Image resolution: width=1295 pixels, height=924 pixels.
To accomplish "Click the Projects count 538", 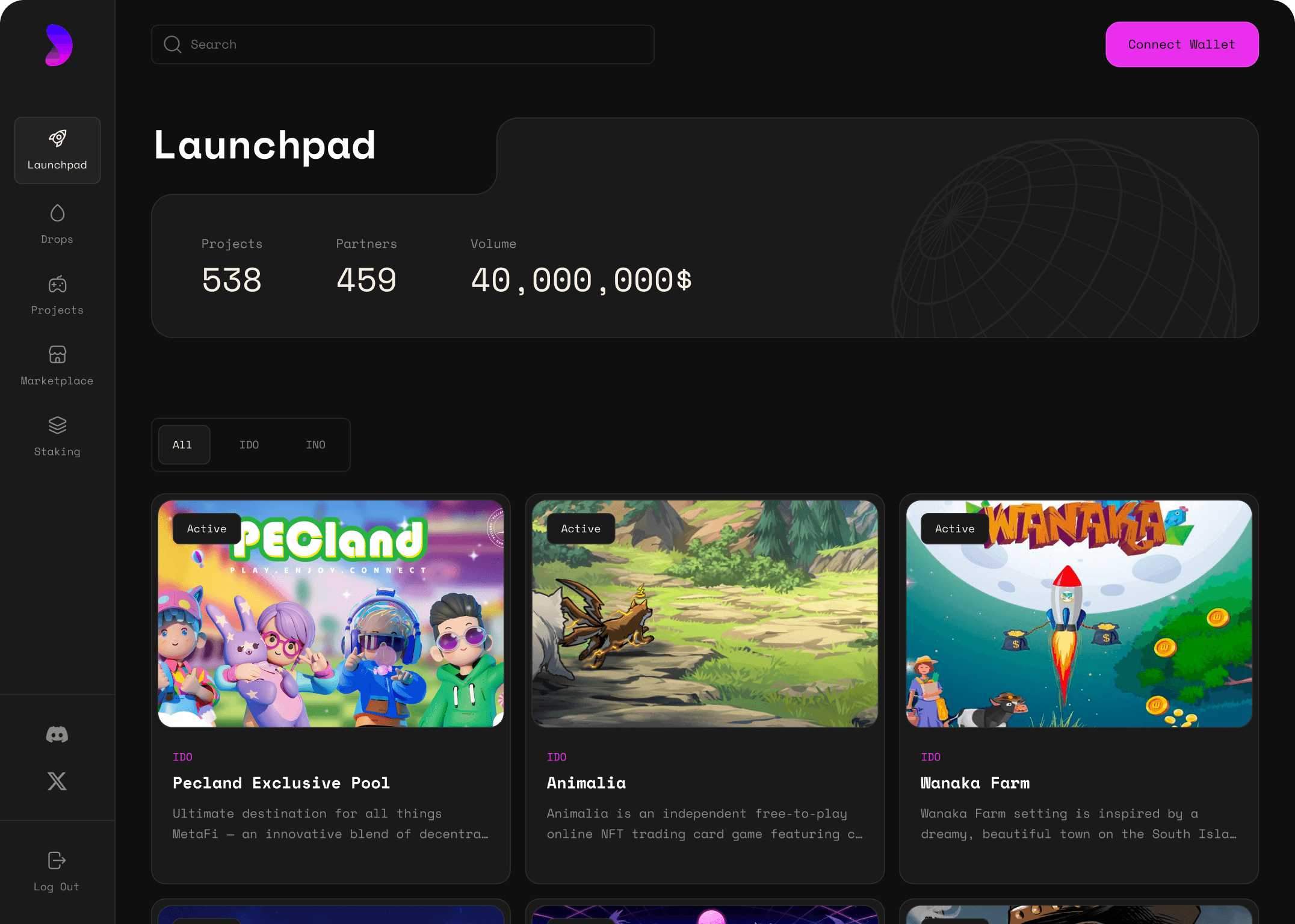I will 232,280.
